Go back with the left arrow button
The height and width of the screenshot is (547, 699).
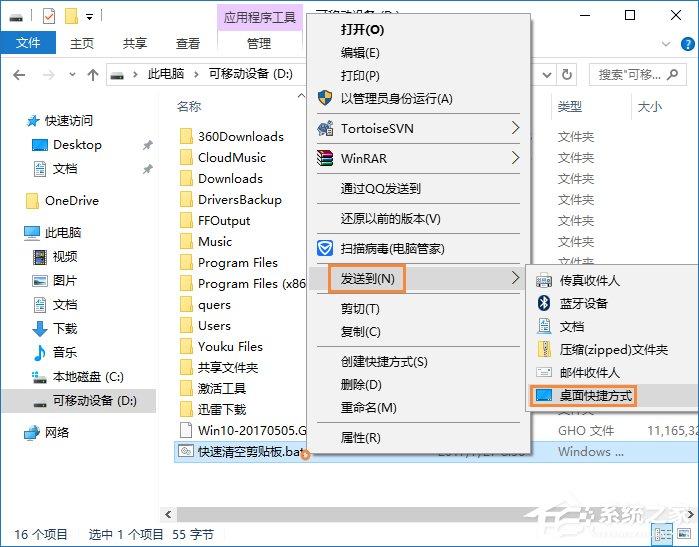[x=19, y=75]
